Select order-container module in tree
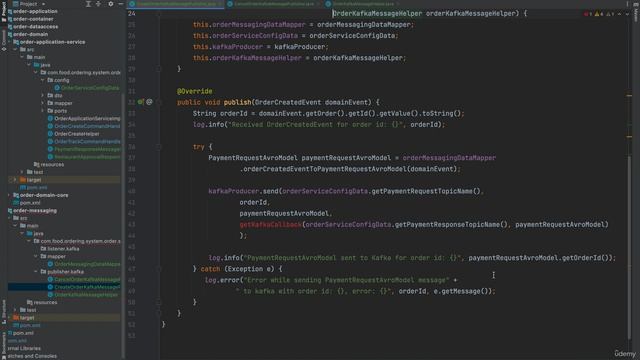Viewport: 640px width, 360px height. pyautogui.click(x=33, y=19)
